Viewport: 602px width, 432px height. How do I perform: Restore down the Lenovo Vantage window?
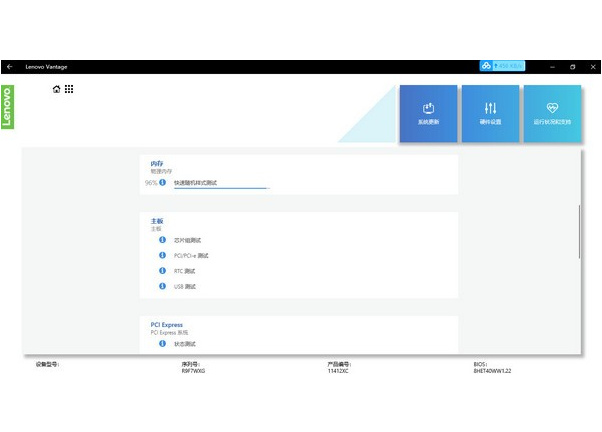coord(572,67)
